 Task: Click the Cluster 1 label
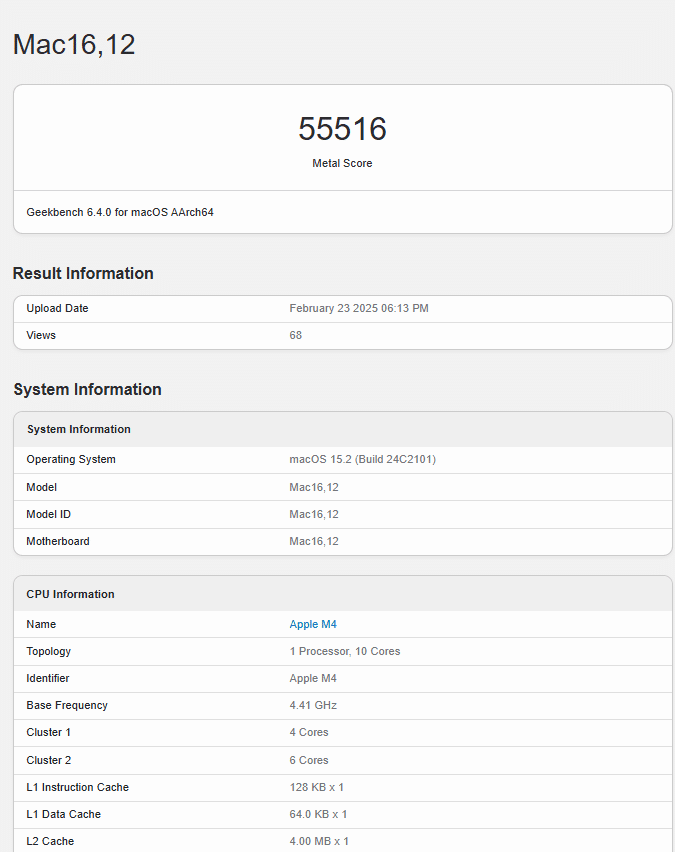pos(48,732)
